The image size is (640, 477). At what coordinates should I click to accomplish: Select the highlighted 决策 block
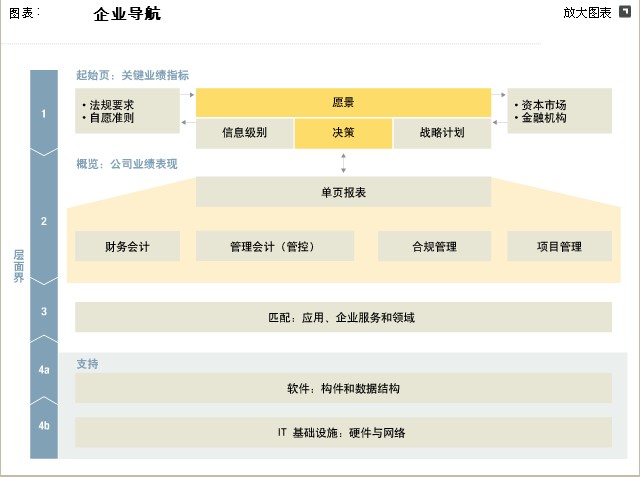343,133
